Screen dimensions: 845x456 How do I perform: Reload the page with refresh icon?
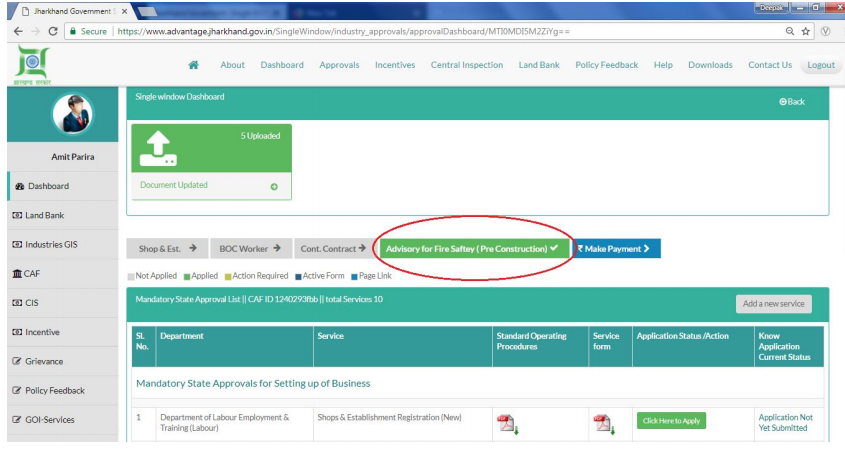coord(53,31)
